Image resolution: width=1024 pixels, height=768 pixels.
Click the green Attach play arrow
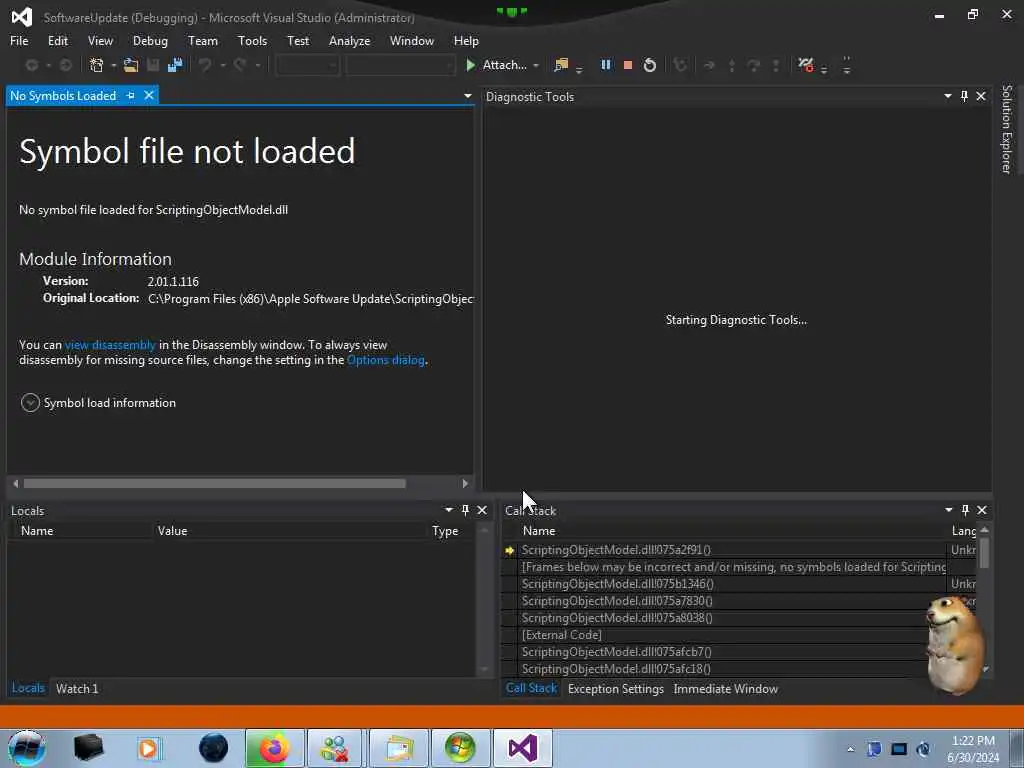click(x=470, y=65)
